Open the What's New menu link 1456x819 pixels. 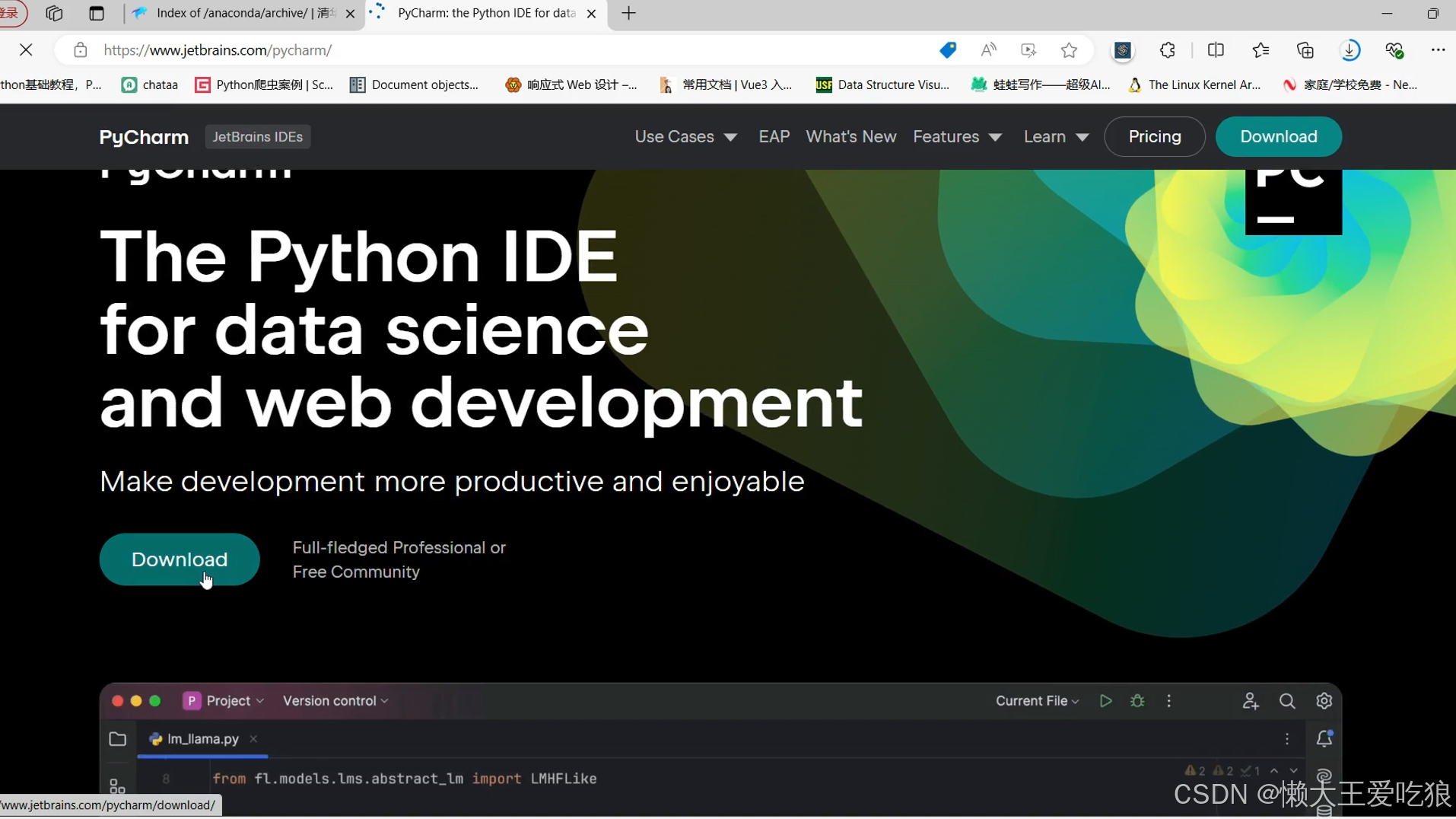(x=850, y=137)
